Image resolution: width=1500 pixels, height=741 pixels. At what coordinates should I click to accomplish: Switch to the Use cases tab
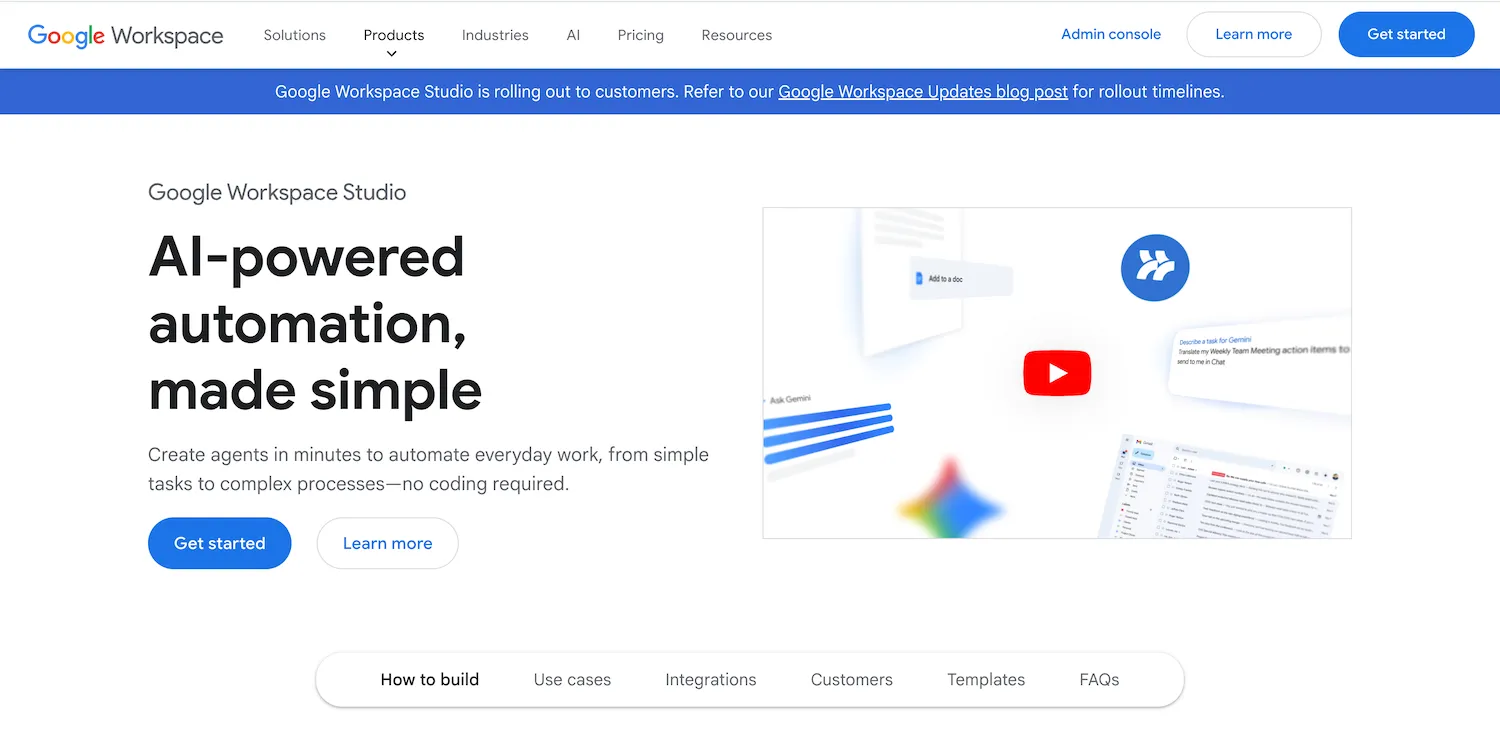(572, 679)
